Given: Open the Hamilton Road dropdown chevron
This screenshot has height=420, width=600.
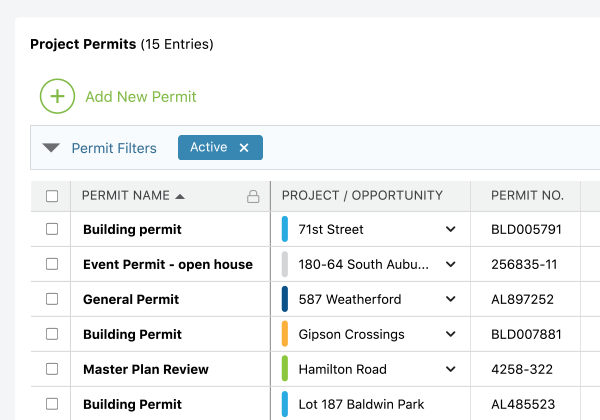Looking at the screenshot, I should point(451,369).
